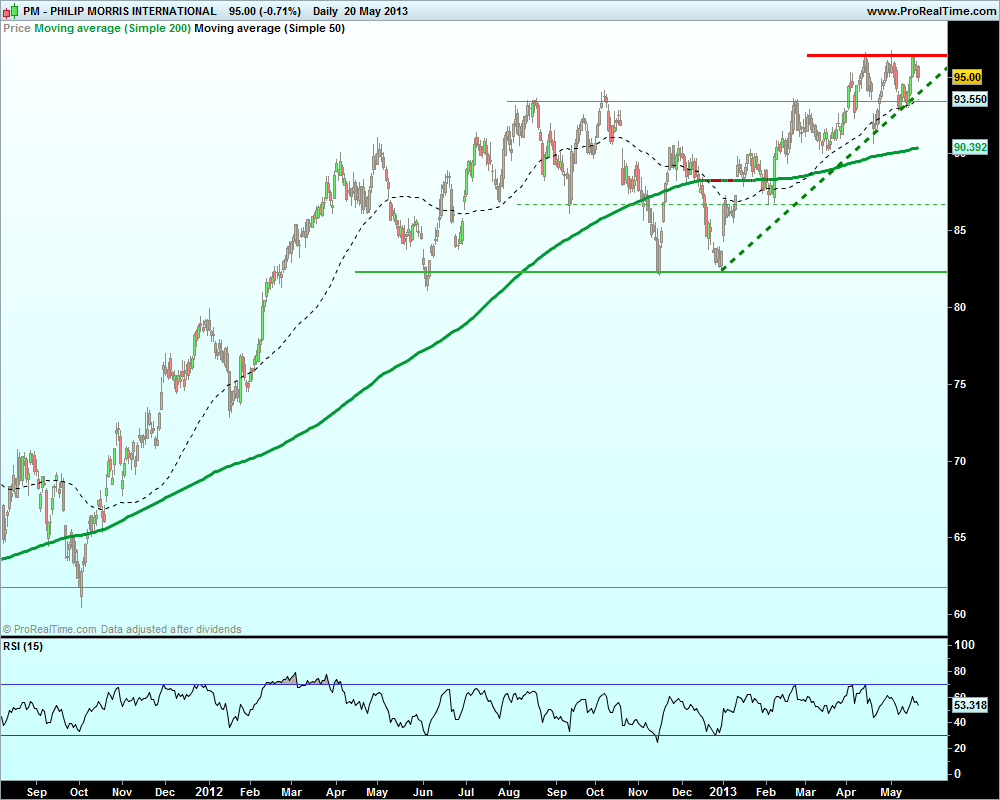Click the Price legend label
This screenshot has height=800, width=1000.
17,28
